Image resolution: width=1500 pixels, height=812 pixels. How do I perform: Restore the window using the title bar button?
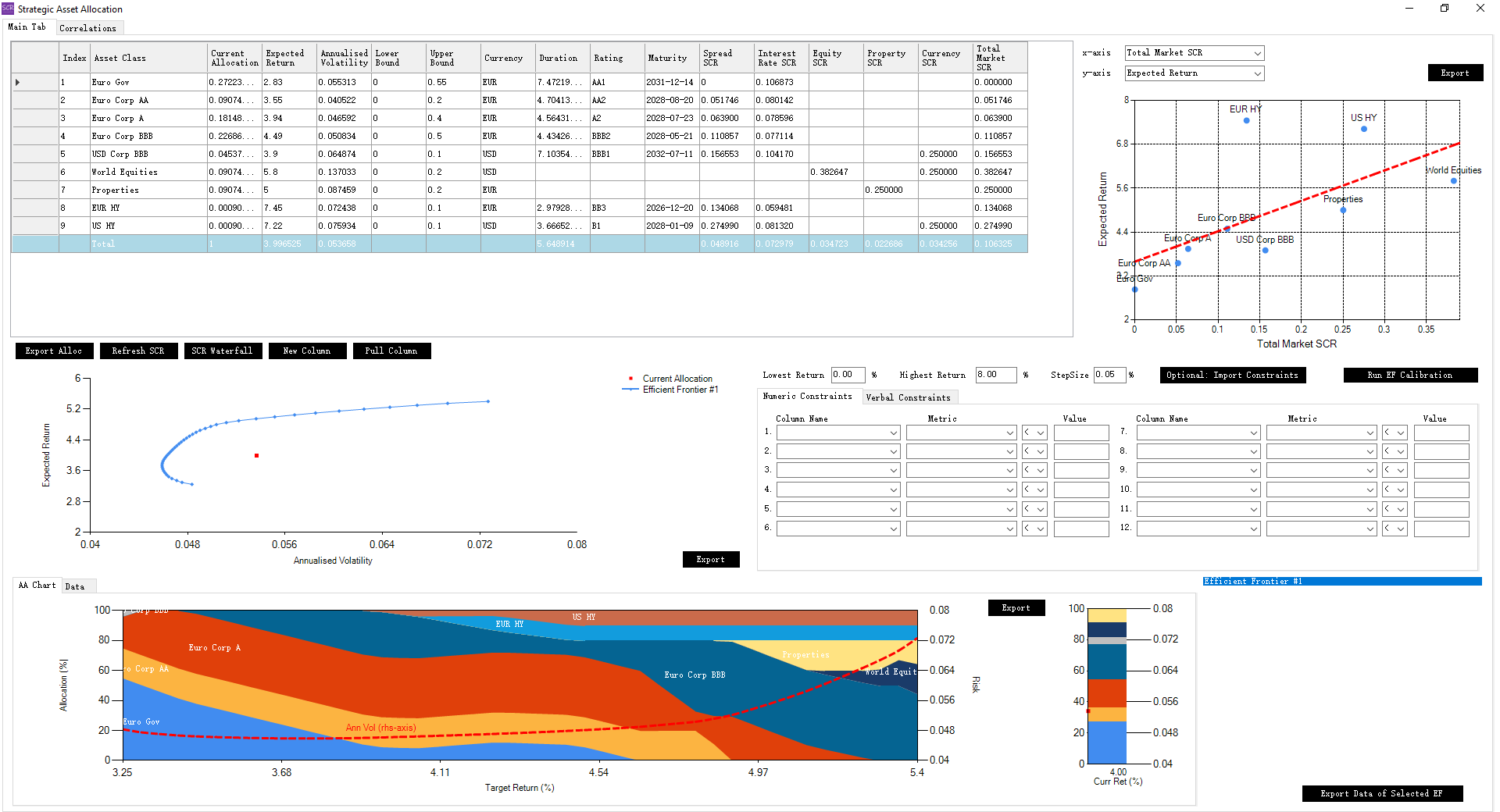[x=1445, y=9]
